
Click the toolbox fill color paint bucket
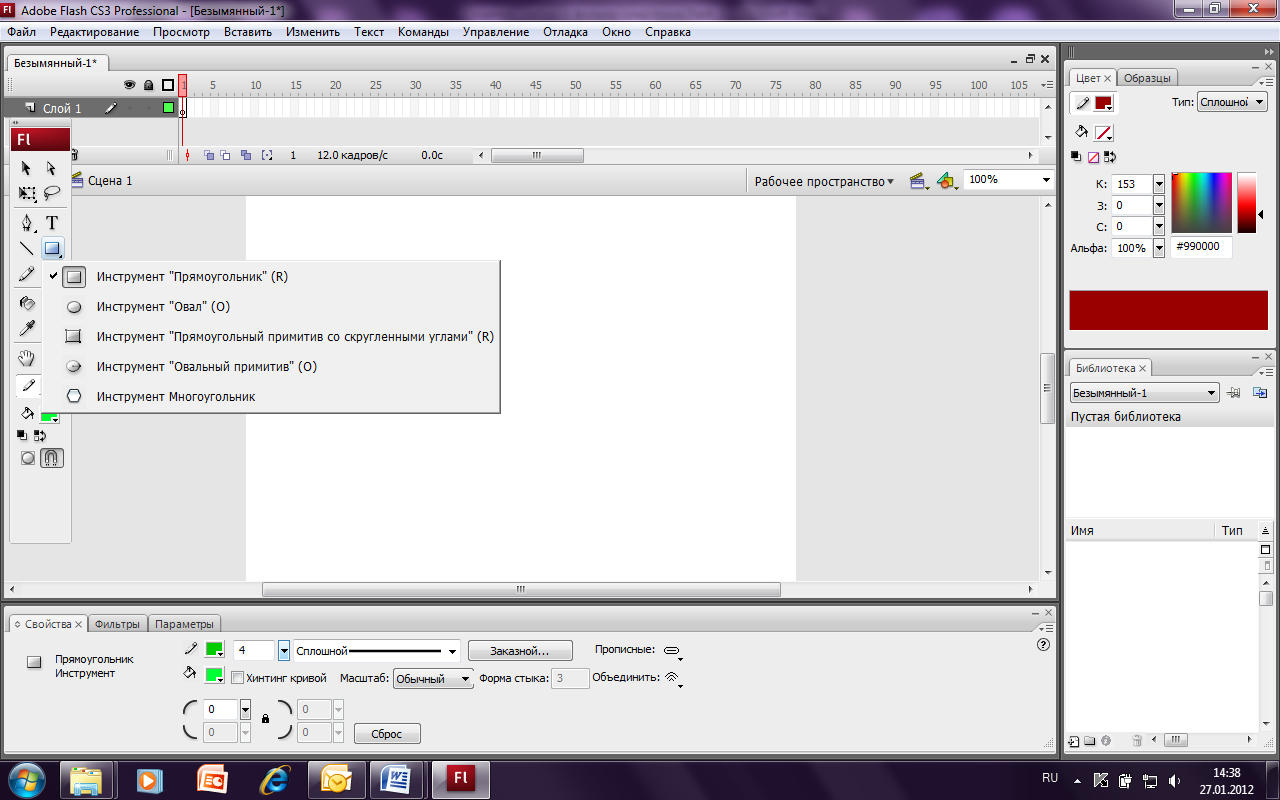(27, 413)
